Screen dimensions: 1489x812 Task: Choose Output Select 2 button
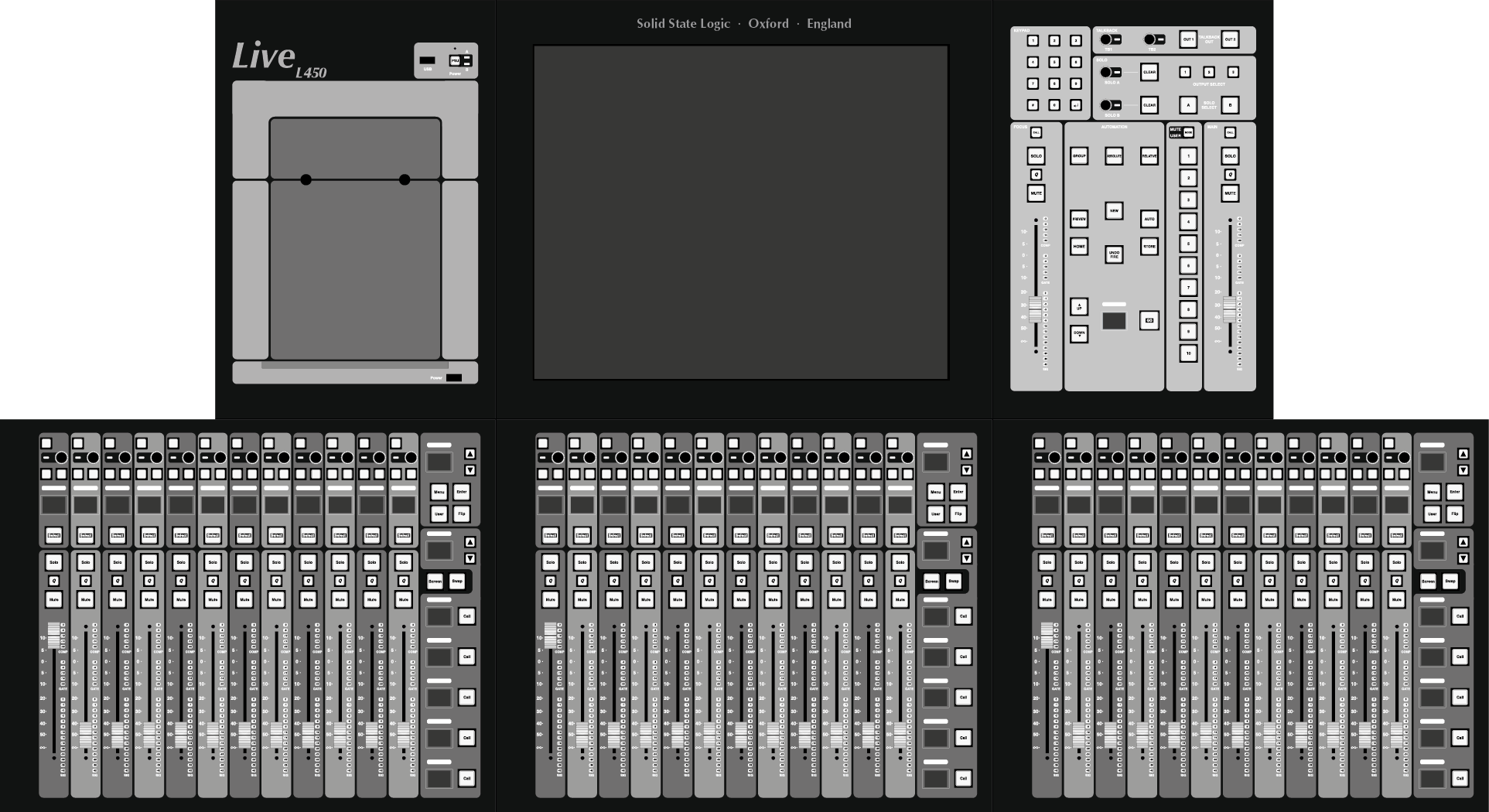[1209, 72]
